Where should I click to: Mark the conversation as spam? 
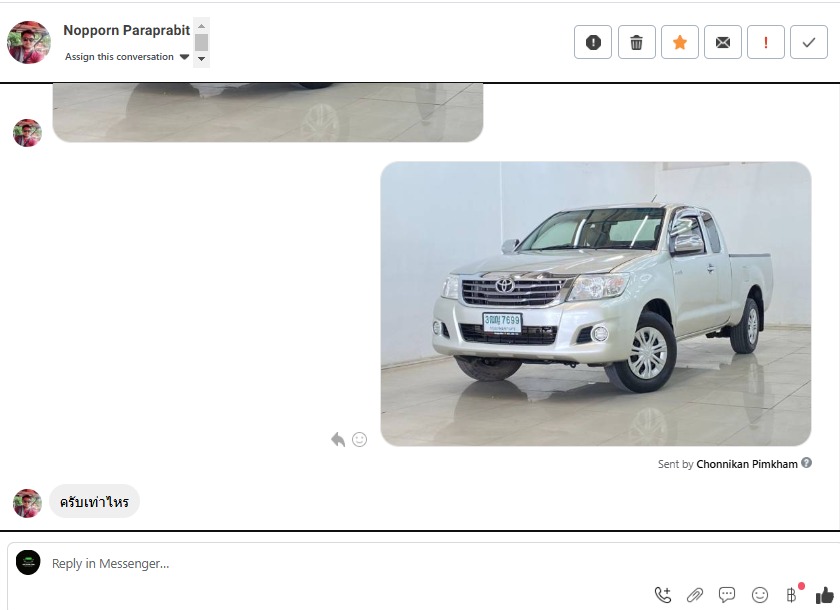(593, 42)
